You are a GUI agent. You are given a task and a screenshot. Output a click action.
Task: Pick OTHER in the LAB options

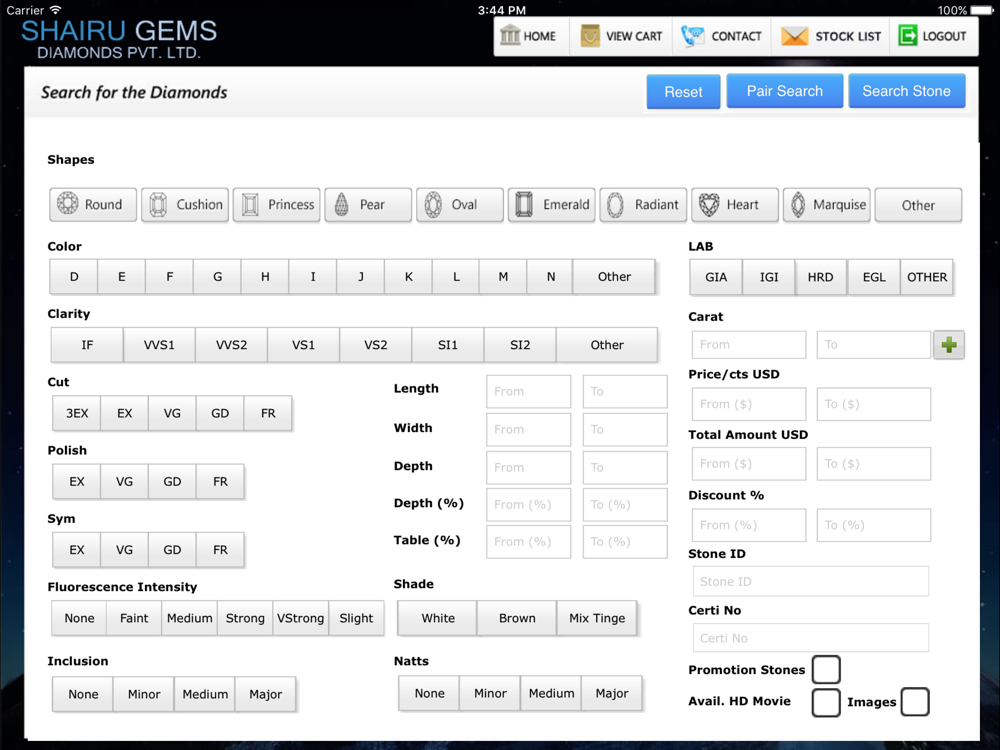(x=926, y=277)
